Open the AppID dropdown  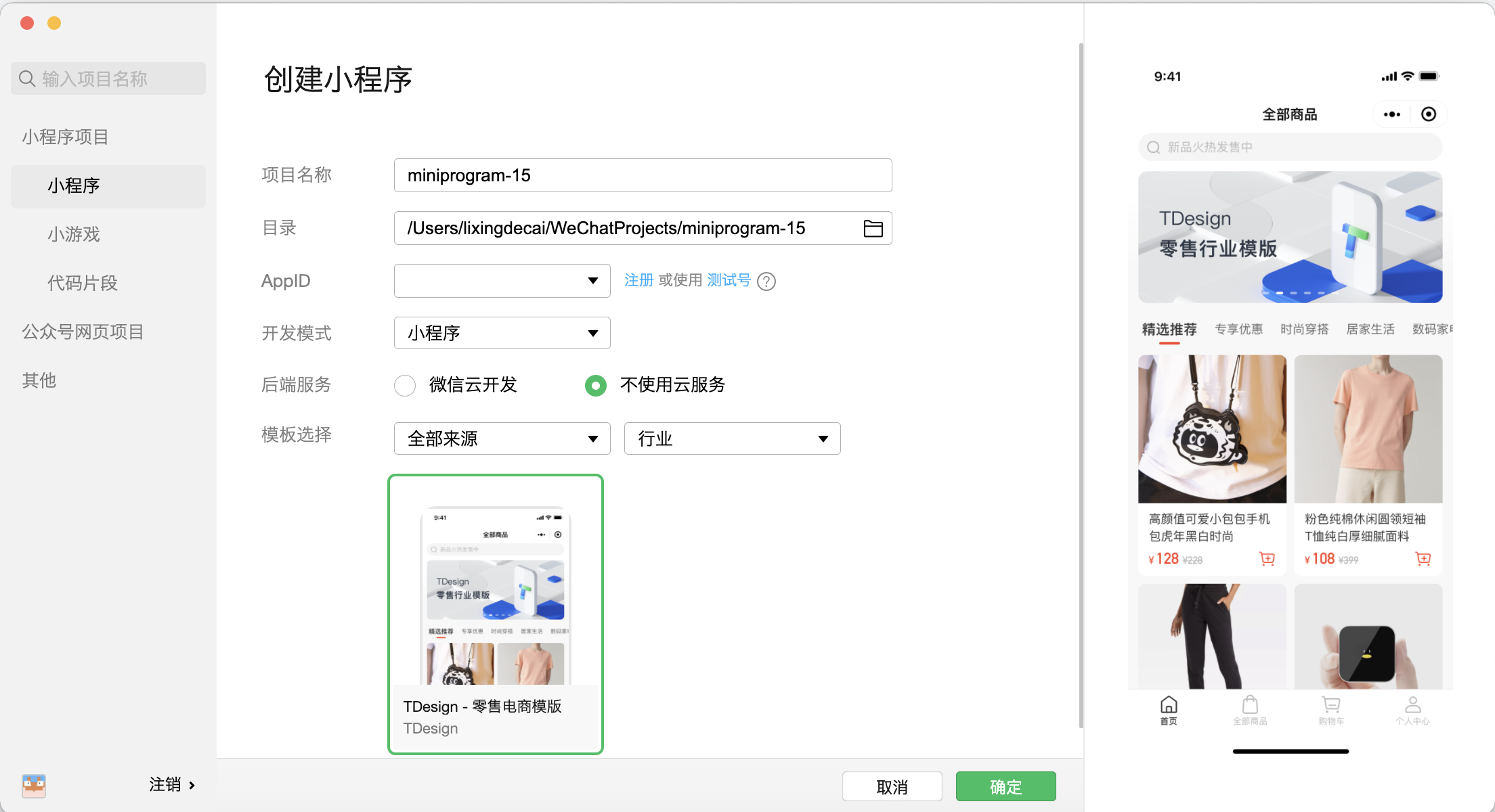(x=502, y=281)
